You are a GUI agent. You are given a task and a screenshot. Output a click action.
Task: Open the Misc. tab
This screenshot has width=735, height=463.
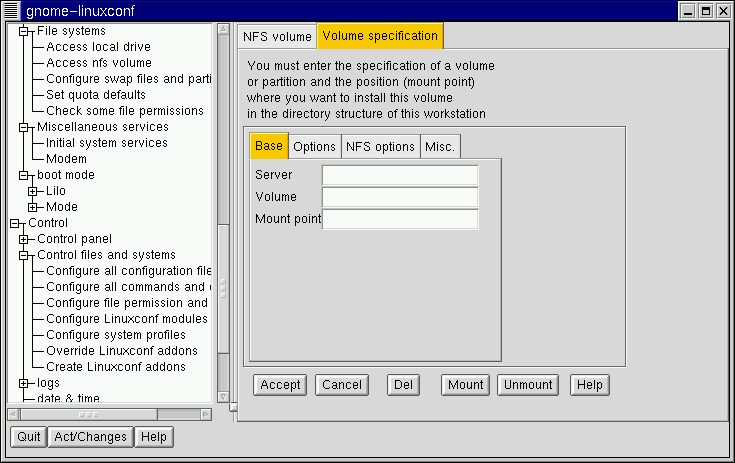click(439, 147)
